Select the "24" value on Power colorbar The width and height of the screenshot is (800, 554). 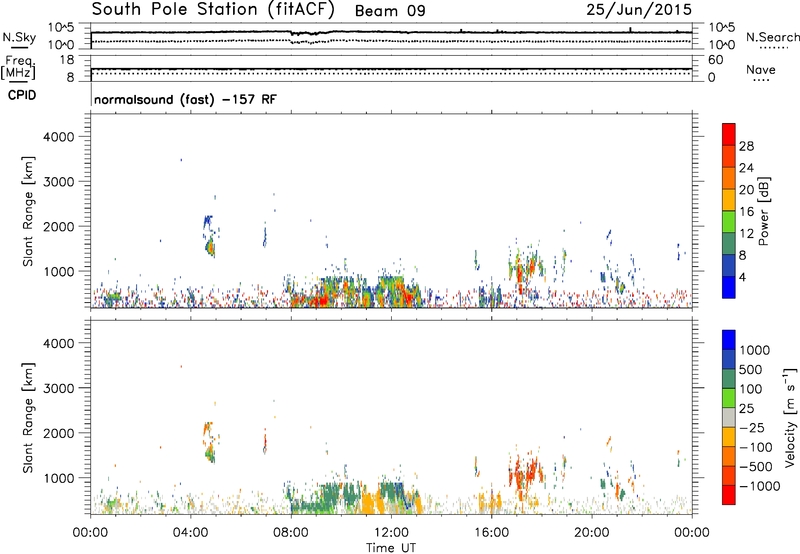tap(746, 168)
